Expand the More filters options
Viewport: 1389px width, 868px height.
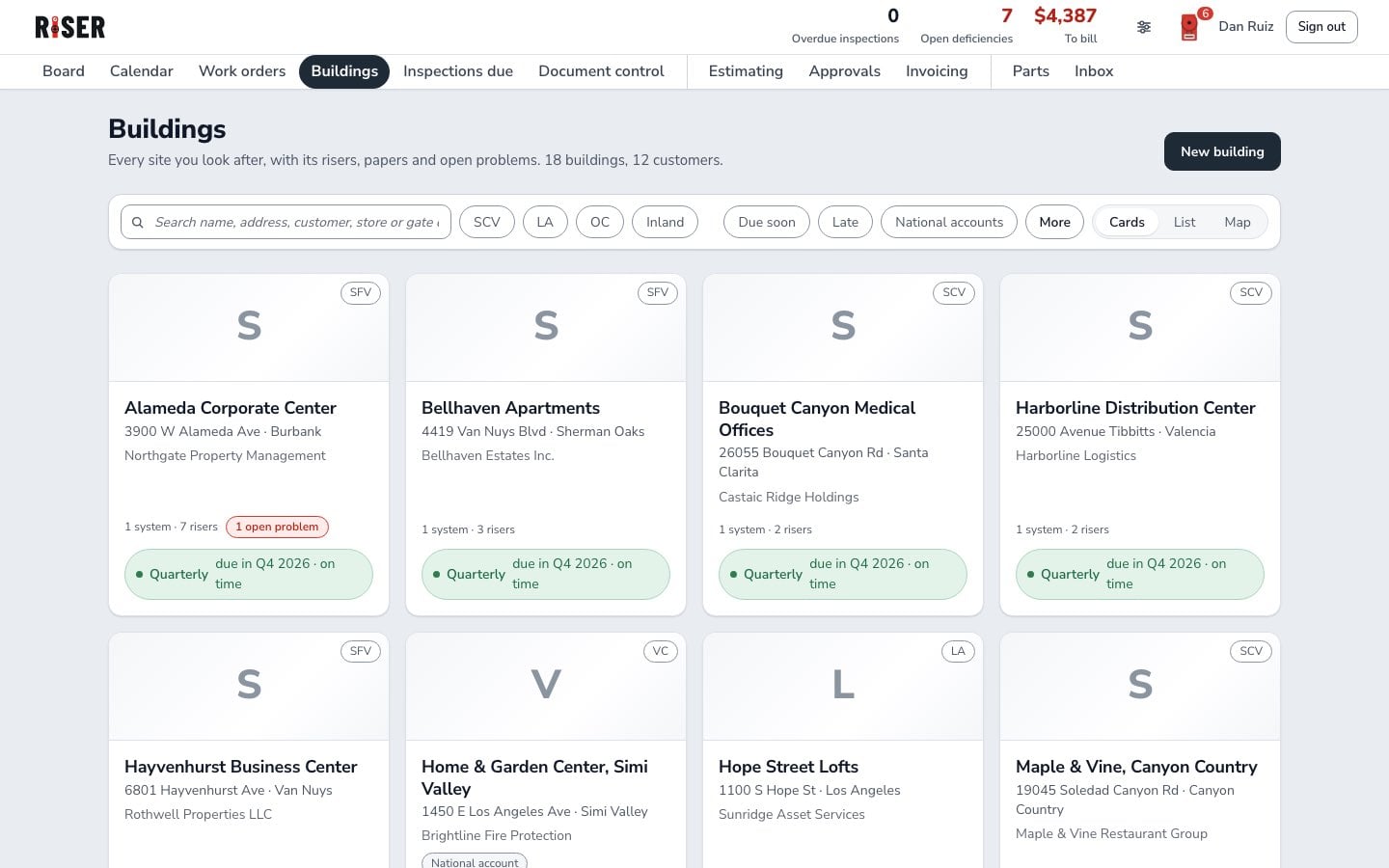coord(1055,222)
